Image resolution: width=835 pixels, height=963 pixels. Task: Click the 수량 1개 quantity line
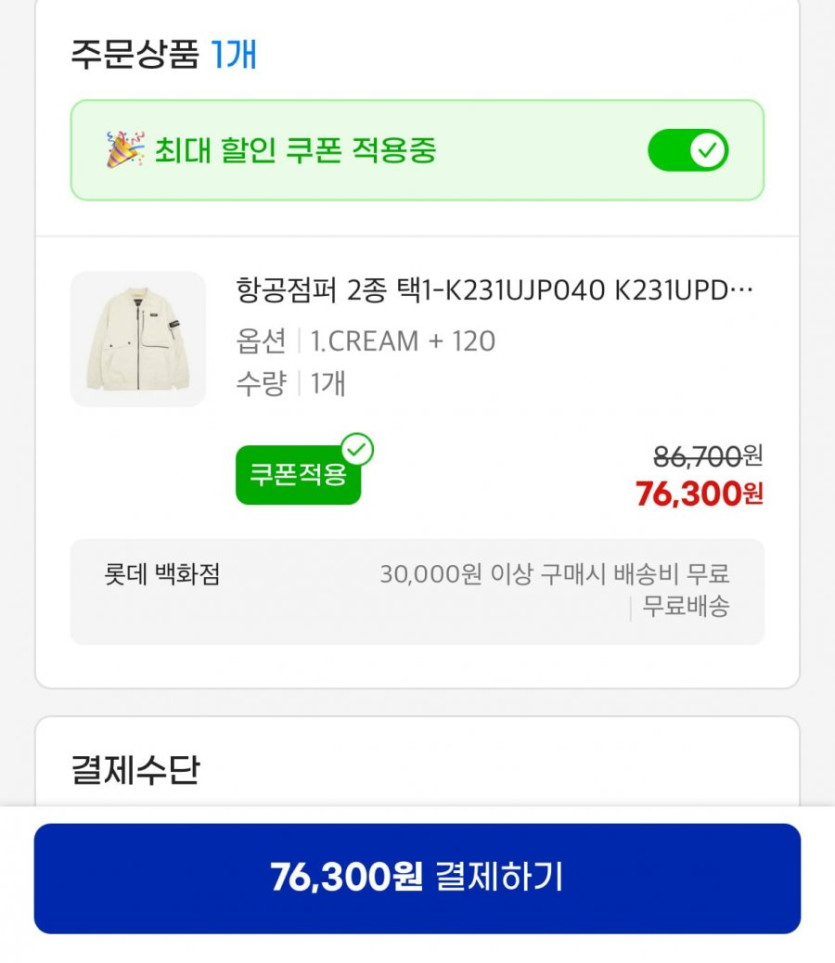290,383
